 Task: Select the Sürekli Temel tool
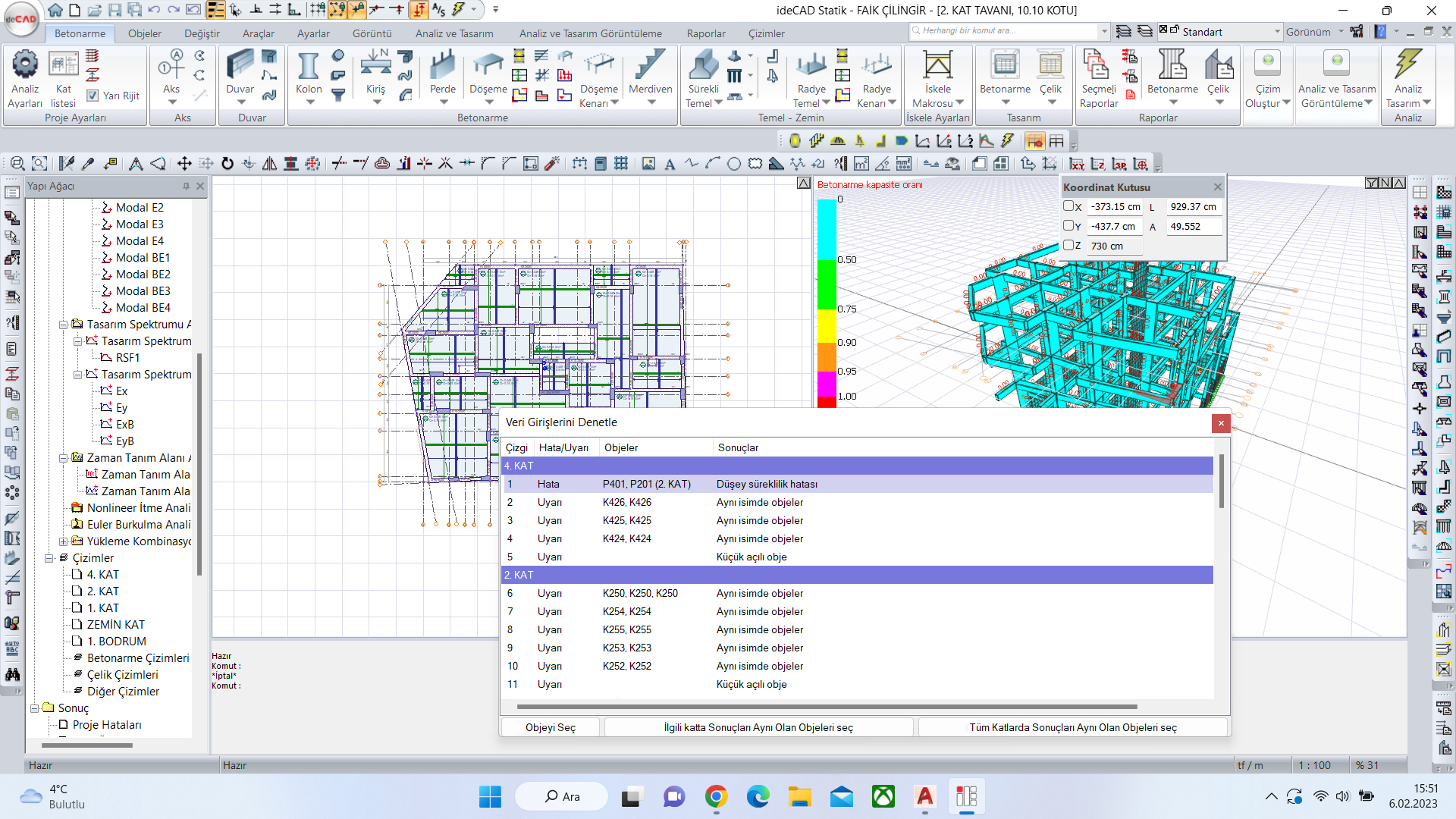(x=703, y=64)
